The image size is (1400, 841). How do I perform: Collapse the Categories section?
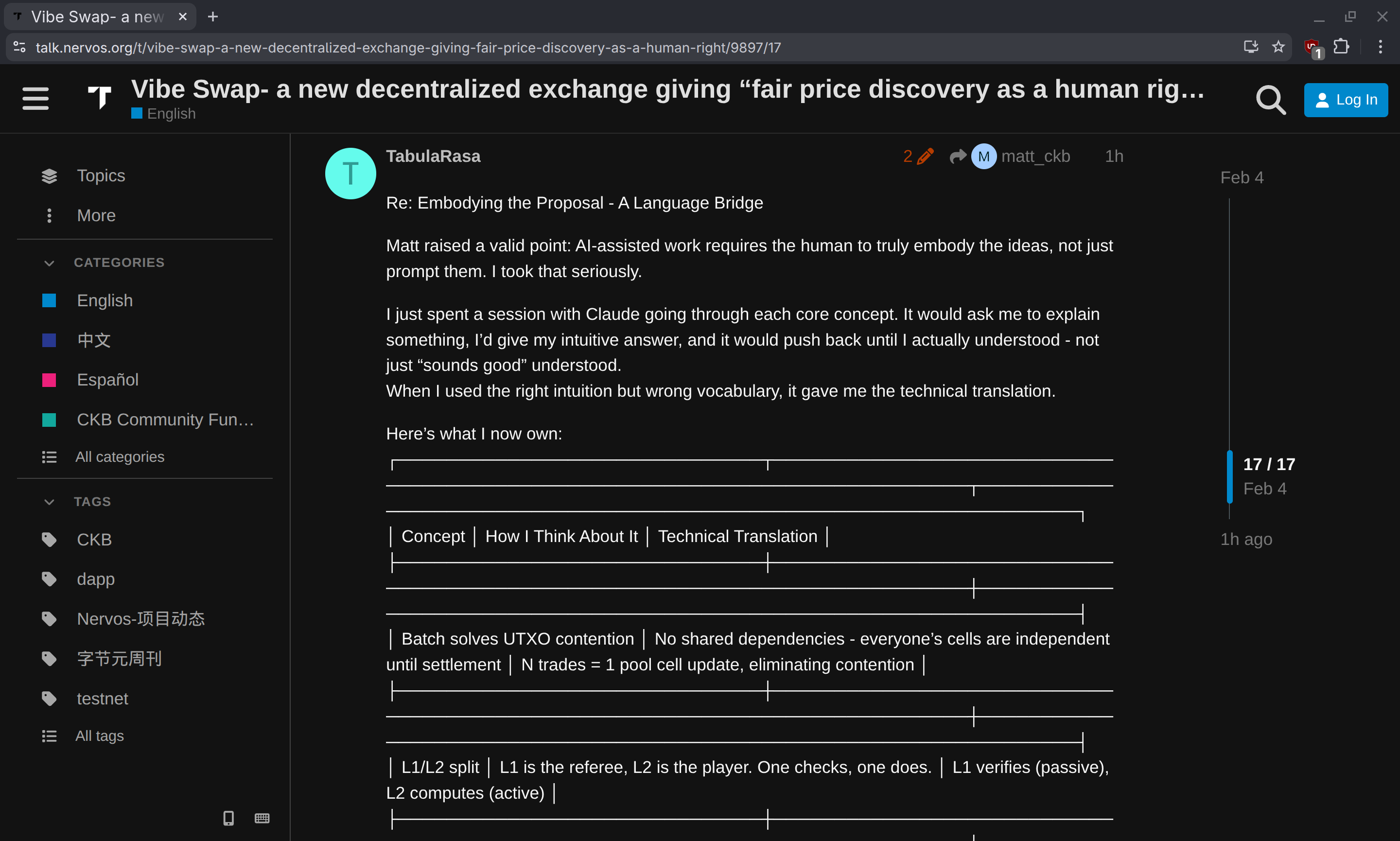[x=49, y=263]
